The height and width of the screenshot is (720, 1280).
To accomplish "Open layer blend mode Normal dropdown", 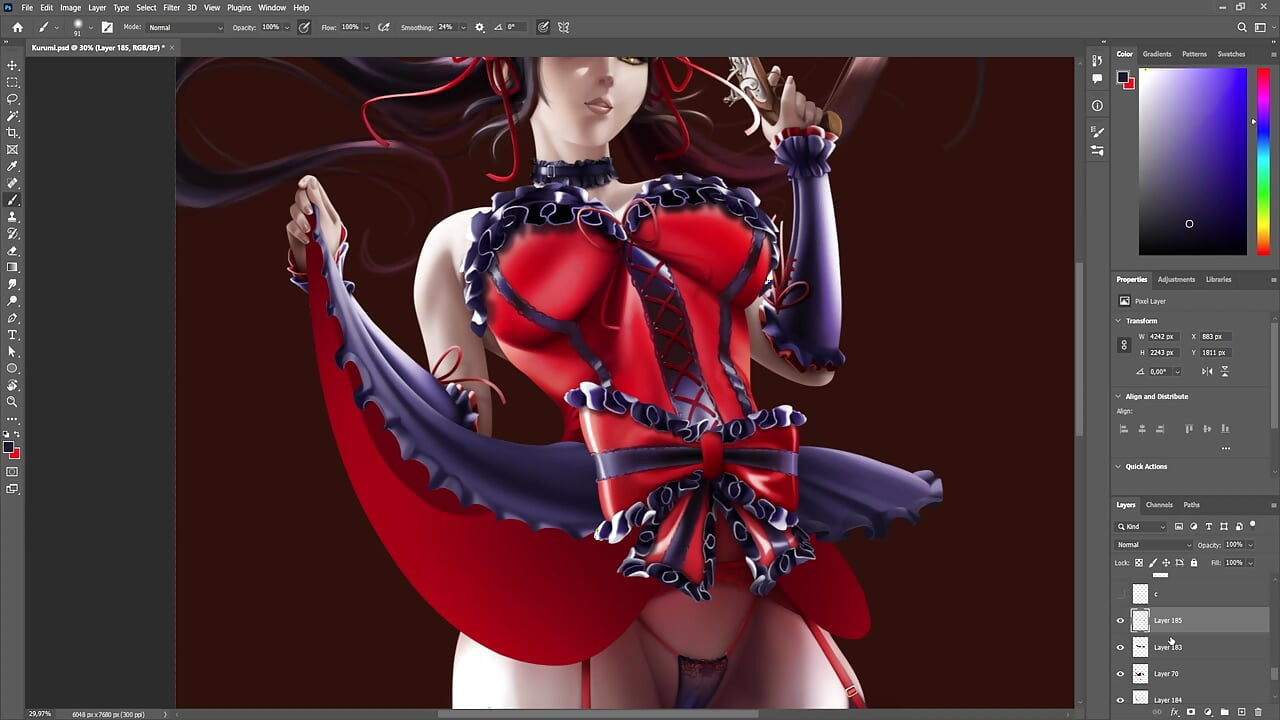I will coord(1154,545).
